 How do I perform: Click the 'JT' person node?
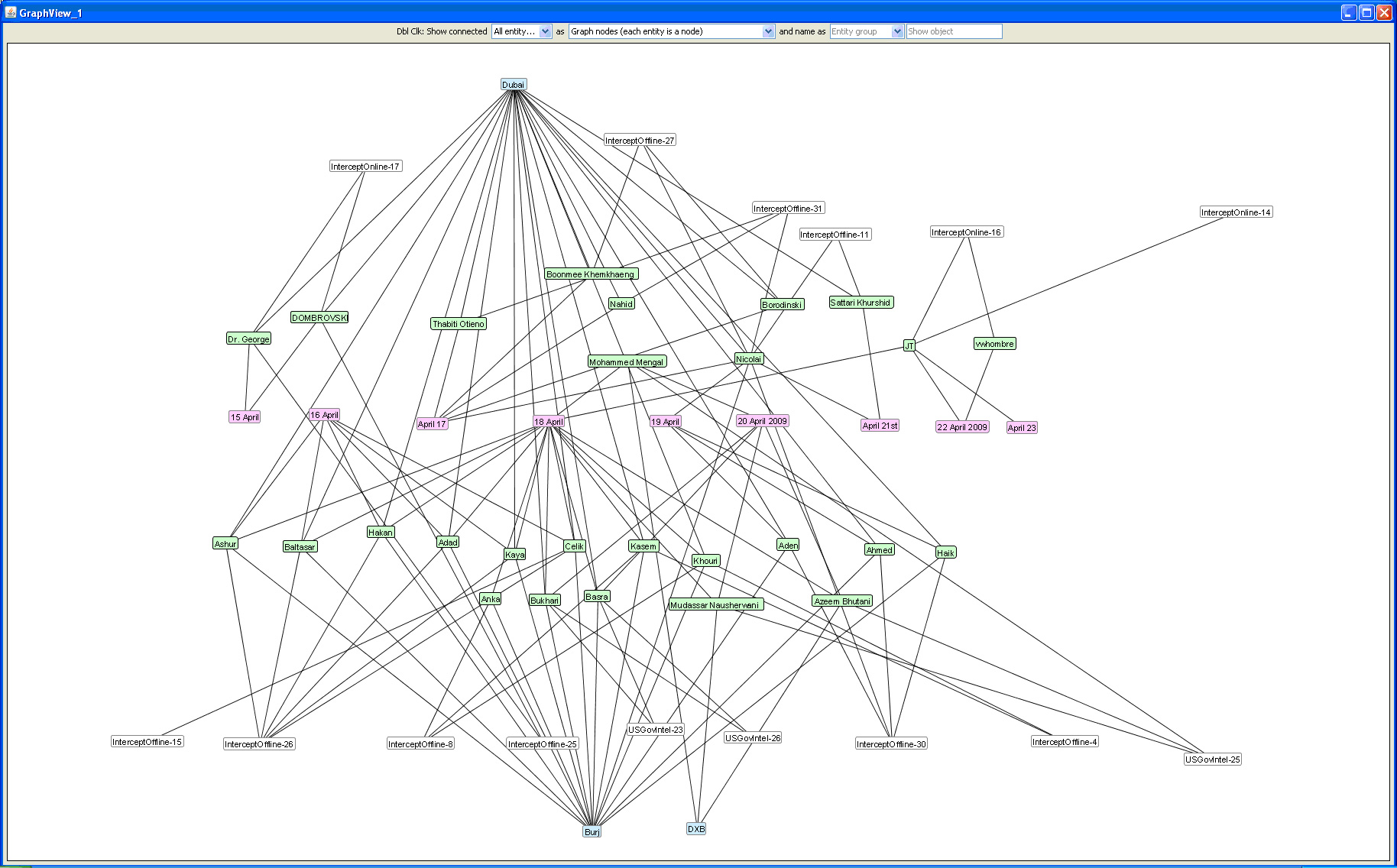pyautogui.click(x=909, y=346)
